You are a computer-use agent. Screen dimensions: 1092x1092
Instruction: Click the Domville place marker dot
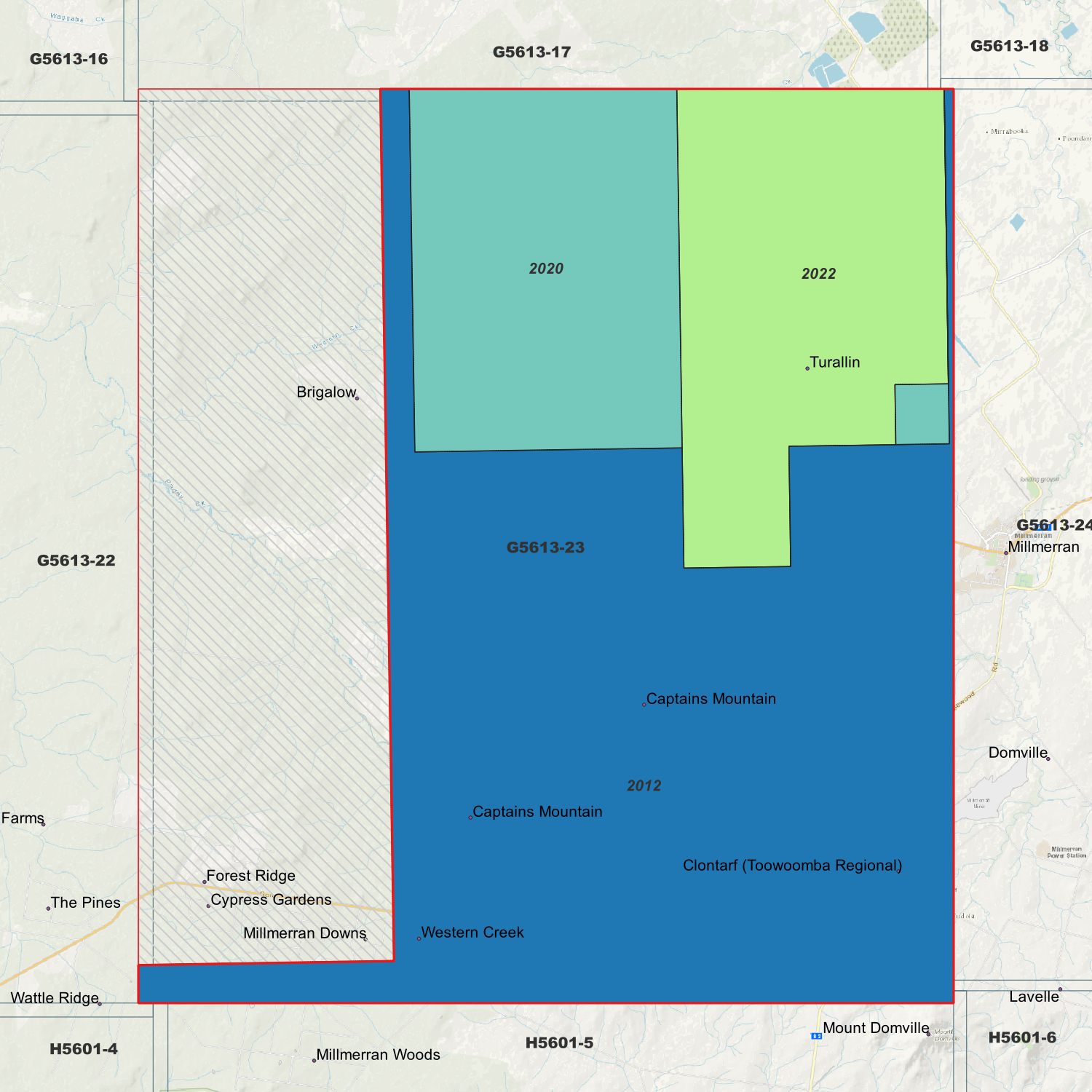click(1048, 759)
